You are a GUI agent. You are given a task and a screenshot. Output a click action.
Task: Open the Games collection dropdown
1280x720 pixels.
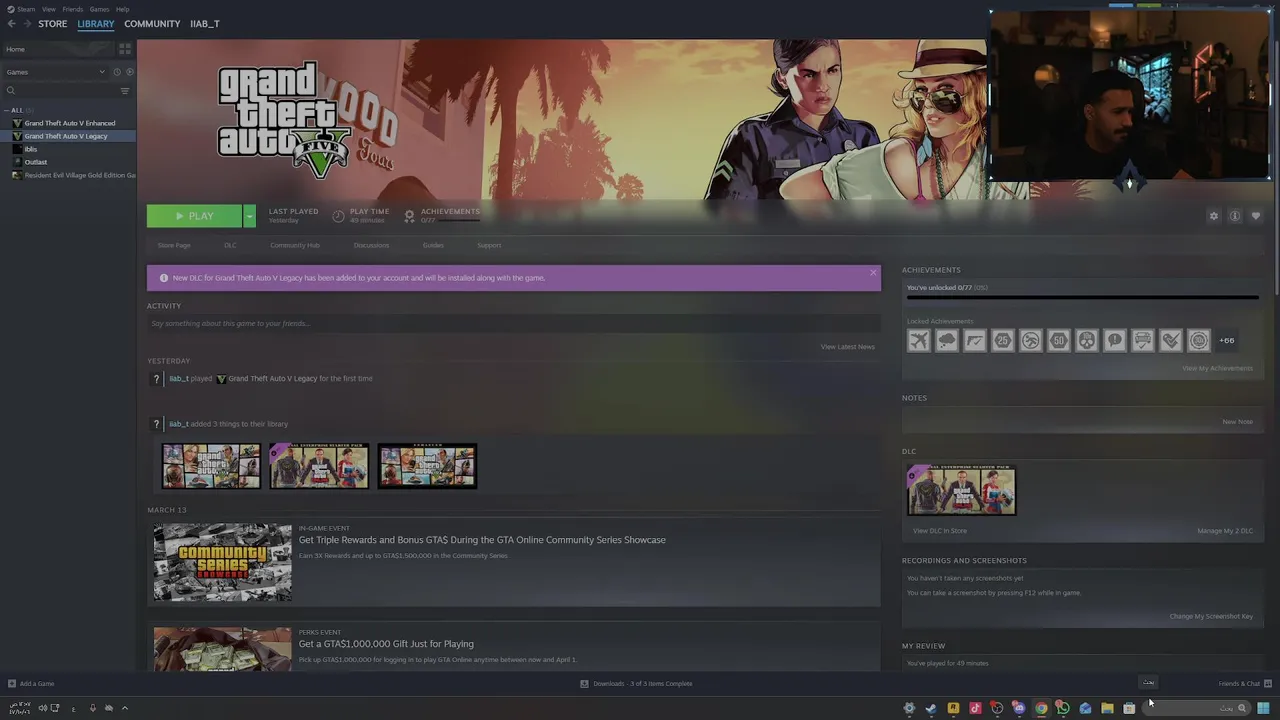tap(55, 72)
